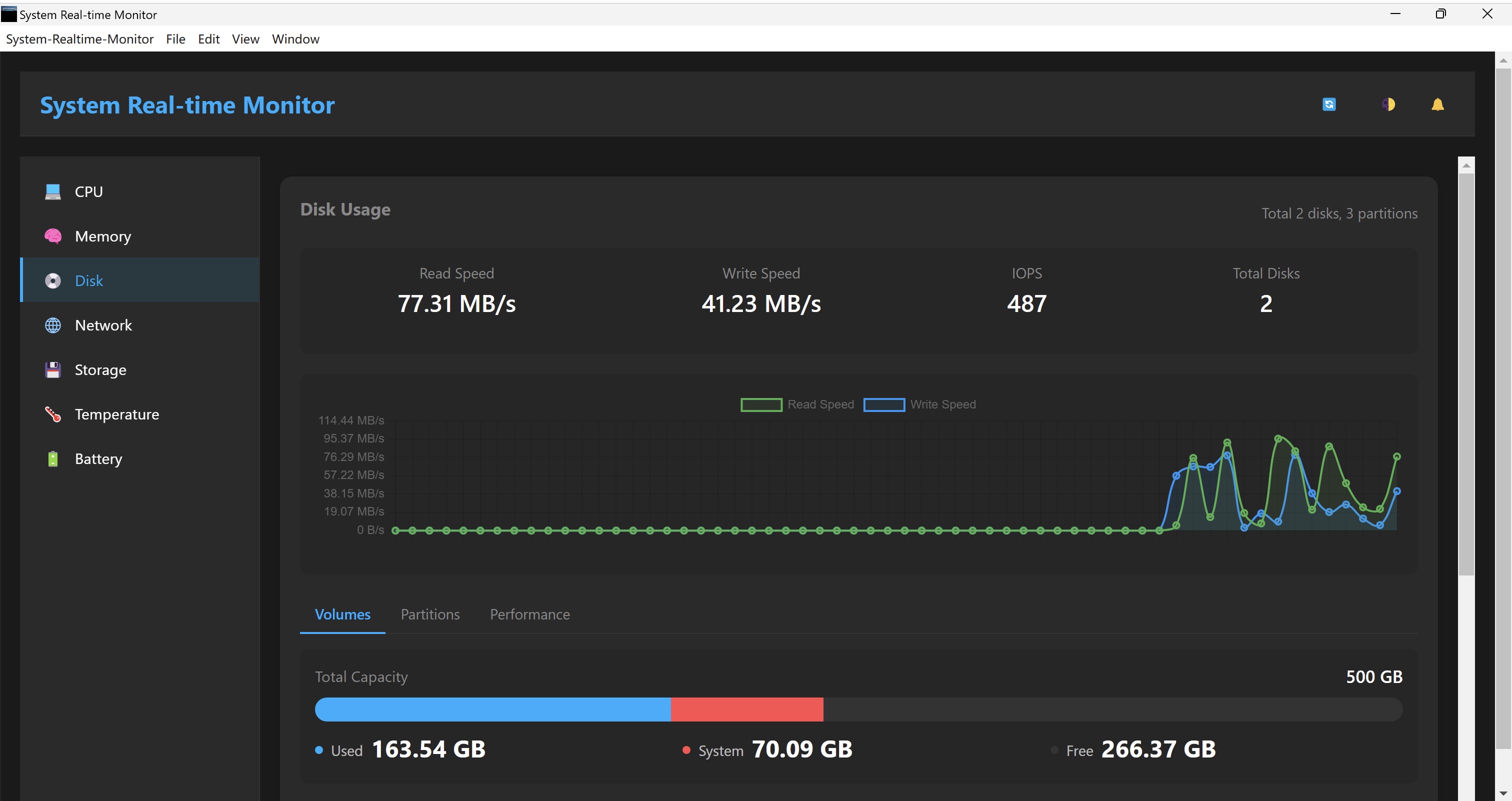This screenshot has height=801, width=1512.
Task: Open the Window menu
Action: pyautogui.click(x=295, y=38)
